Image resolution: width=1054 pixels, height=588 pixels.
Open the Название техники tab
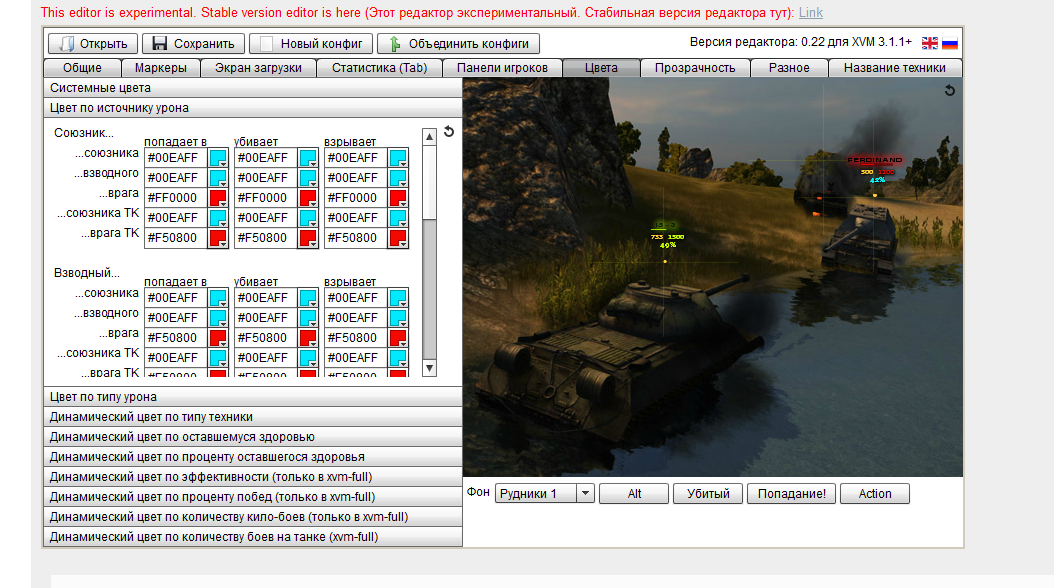(895, 68)
